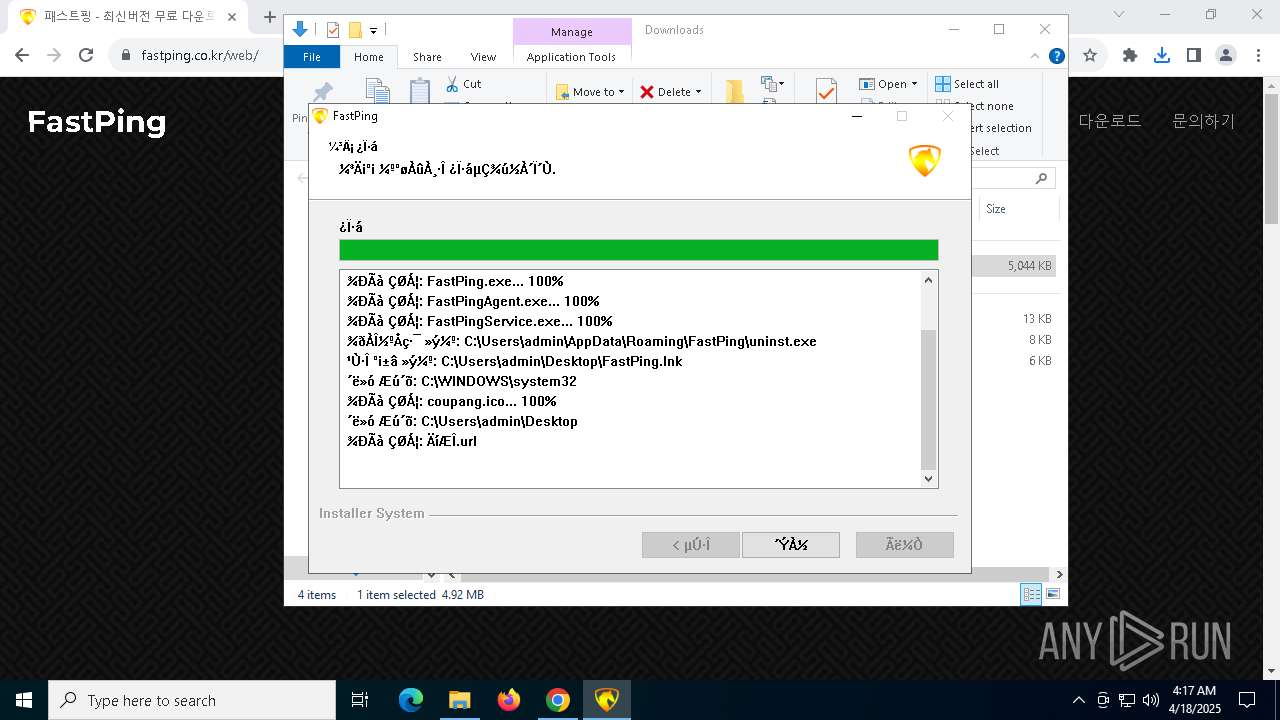This screenshot has width=1280, height=720.
Task: Switch Explorer to details view icon
Action: click(x=1030, y=594)
